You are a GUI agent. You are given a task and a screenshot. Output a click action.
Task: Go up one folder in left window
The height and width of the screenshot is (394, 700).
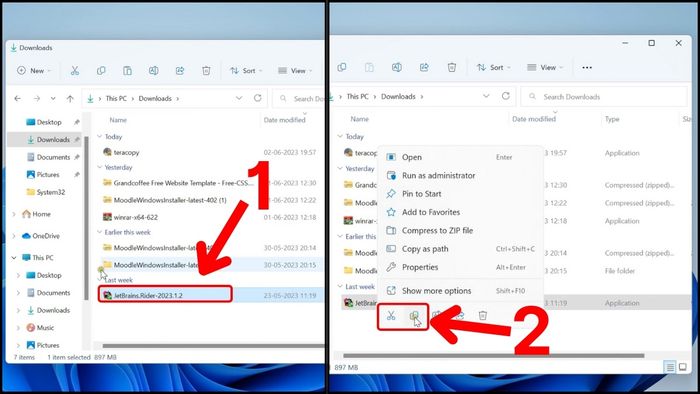(70, 98)
